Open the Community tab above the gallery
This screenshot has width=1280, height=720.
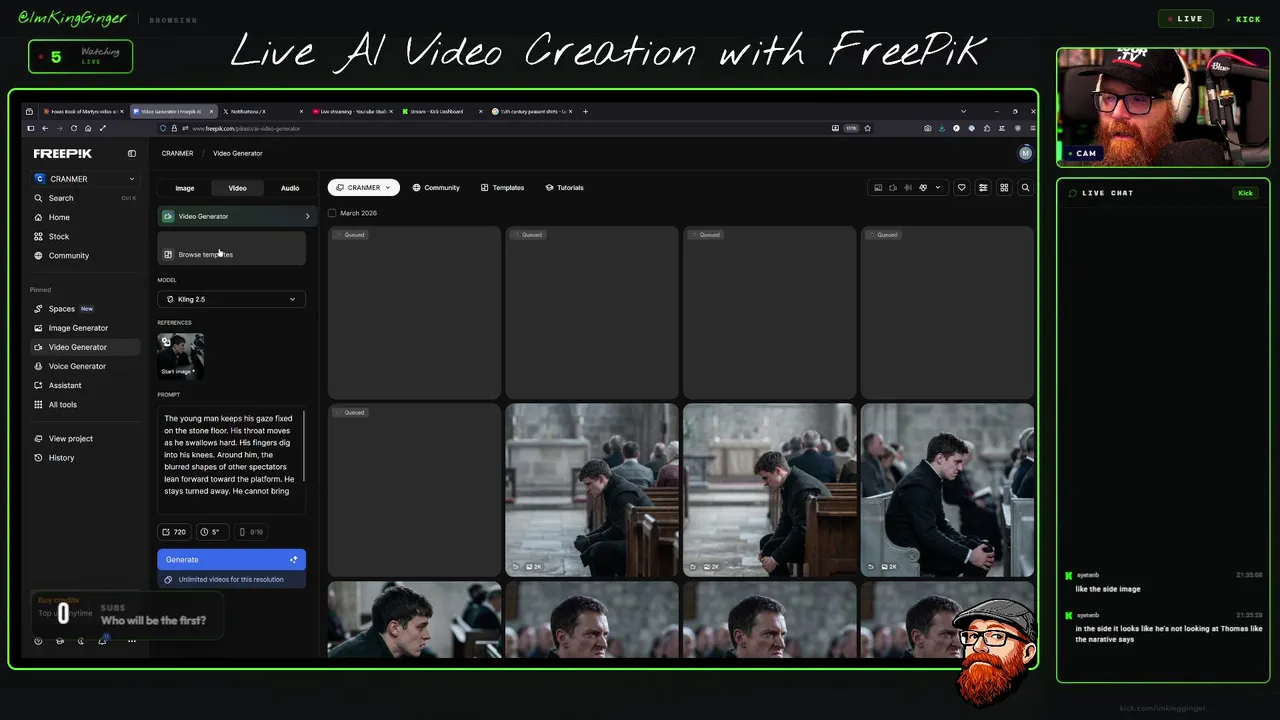point(436,187)
